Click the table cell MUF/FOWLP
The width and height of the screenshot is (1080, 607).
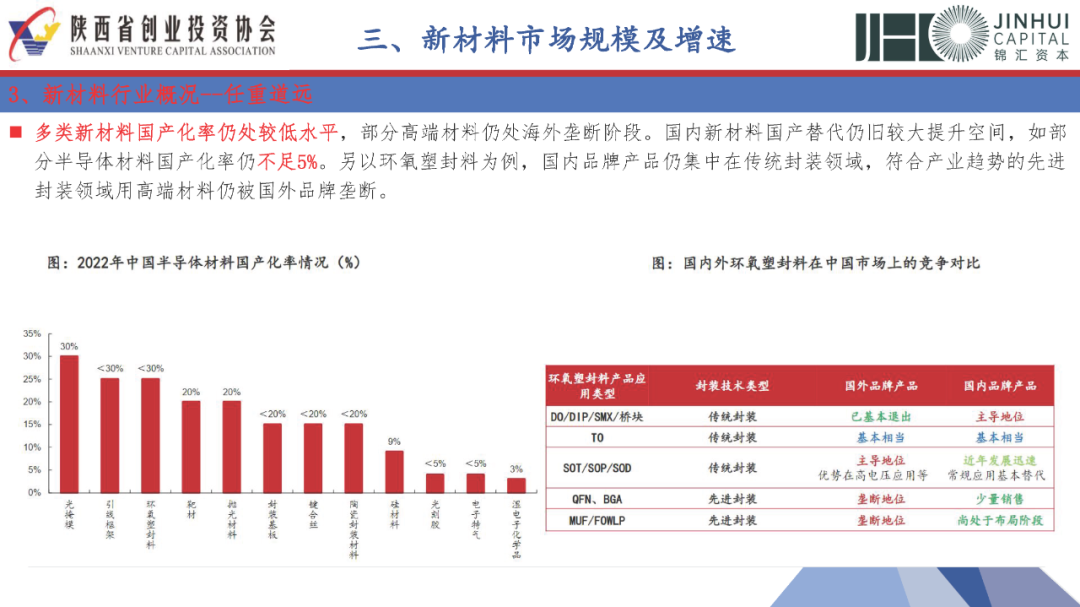(x=596, y=521)
